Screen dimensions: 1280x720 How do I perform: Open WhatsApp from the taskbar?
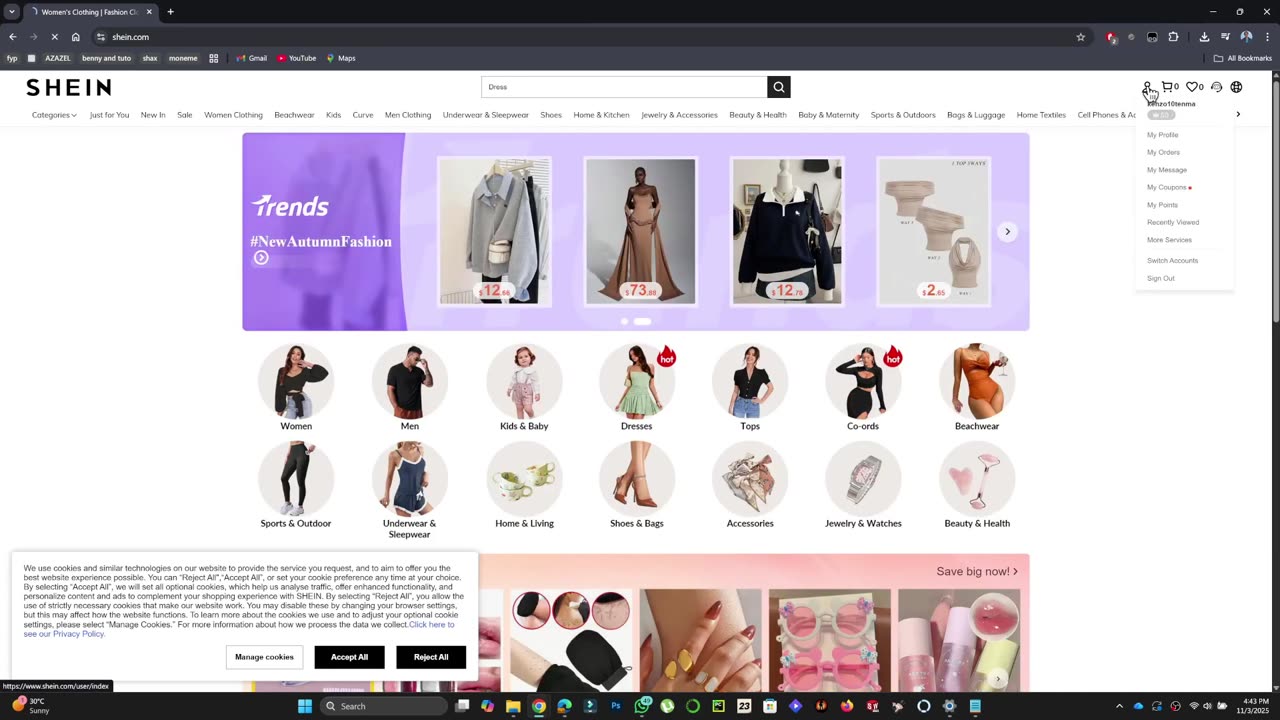tap(642, 706)
